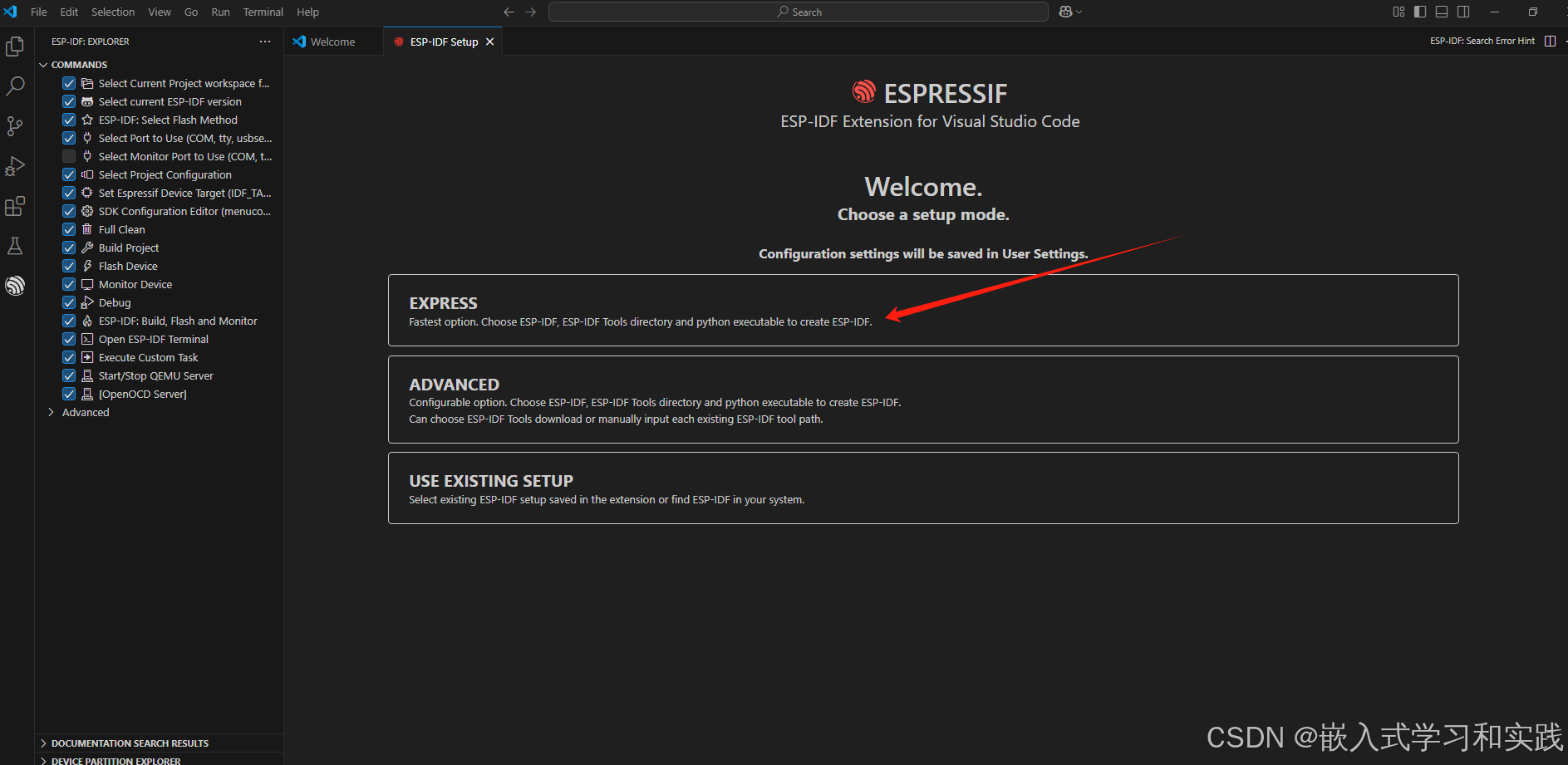Viewport: 1568px width, 765px height.
Task: Open the File menu
Action: (39, 12)
